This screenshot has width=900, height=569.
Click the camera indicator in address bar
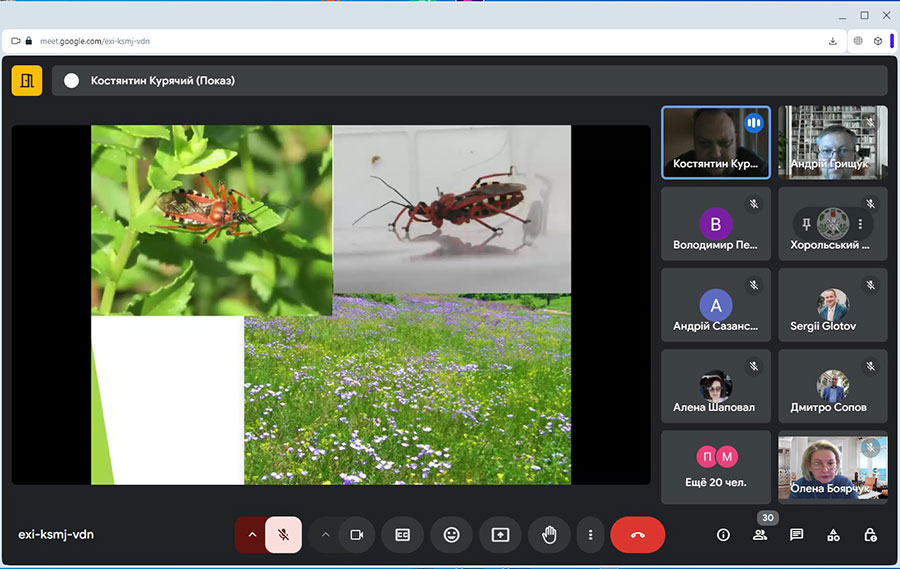coord(15,41)
